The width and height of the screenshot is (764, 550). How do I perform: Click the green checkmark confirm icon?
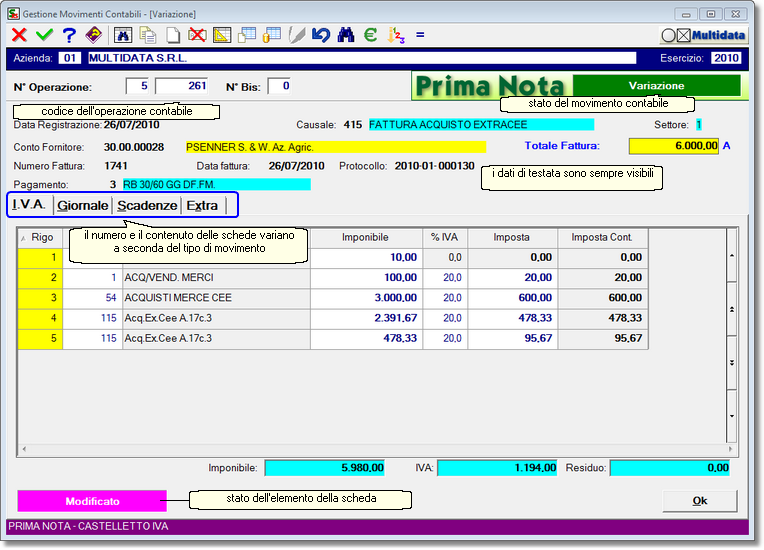coord(44,35)
